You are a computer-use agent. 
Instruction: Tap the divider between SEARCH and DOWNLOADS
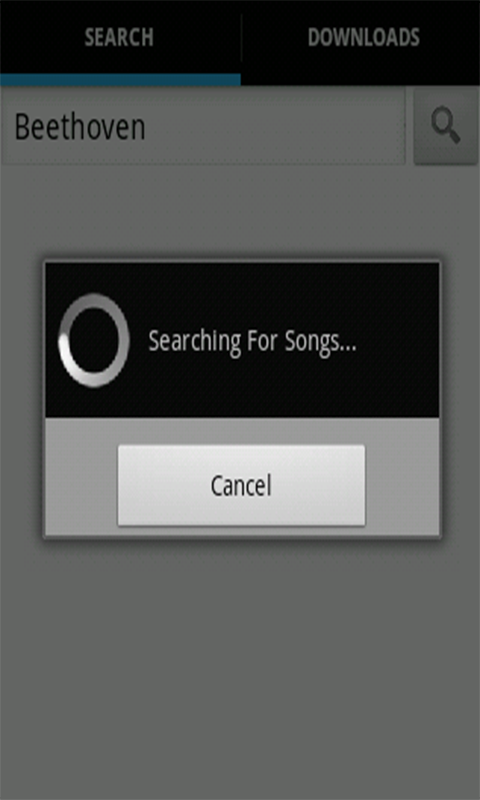[x=241, y=38]
